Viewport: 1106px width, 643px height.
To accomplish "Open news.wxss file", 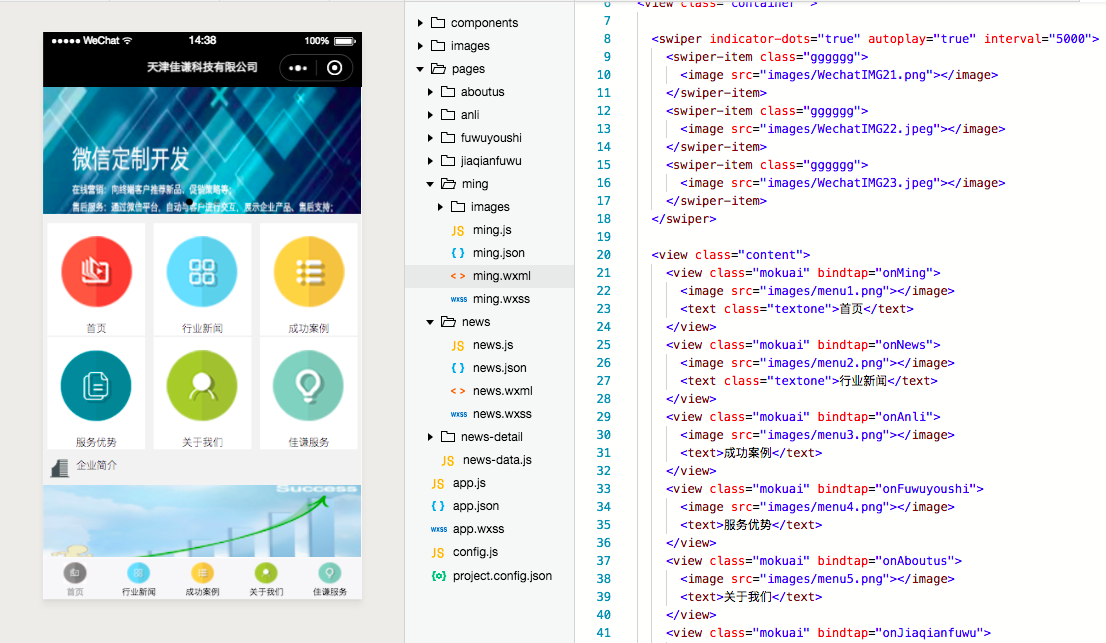I will click(x=502, y=414).
